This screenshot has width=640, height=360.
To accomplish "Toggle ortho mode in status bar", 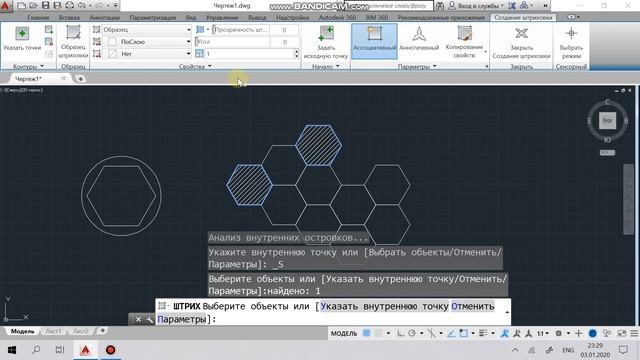I will pyautogui.click(x=400, y=333).
